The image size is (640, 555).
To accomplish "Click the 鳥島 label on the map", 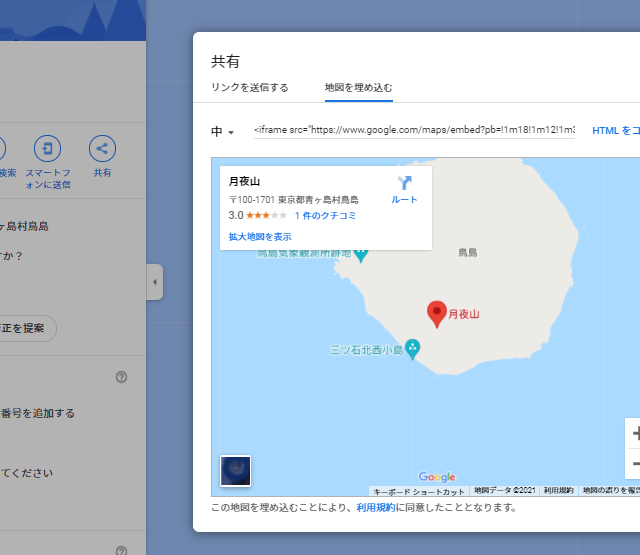I will pos(467,253).
